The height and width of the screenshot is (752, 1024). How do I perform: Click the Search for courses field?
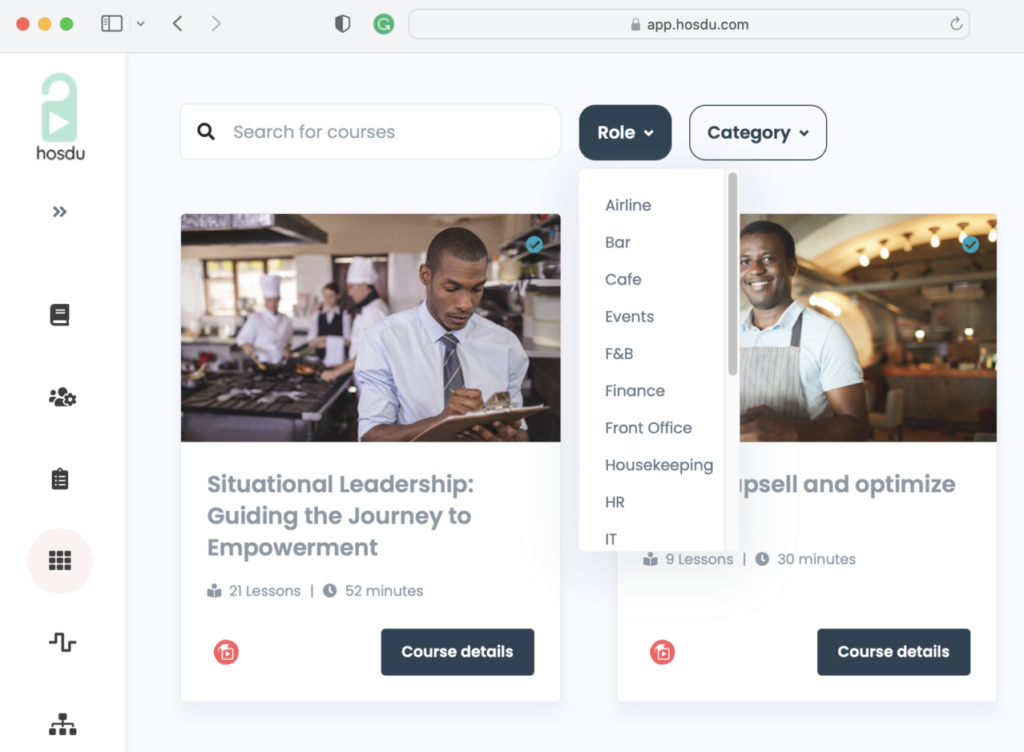[380, 132]
